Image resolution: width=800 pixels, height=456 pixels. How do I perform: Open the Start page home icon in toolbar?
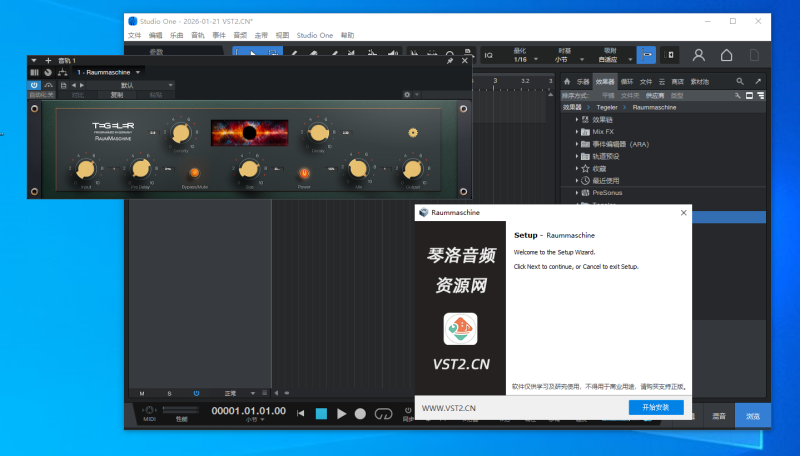[727, 55]
